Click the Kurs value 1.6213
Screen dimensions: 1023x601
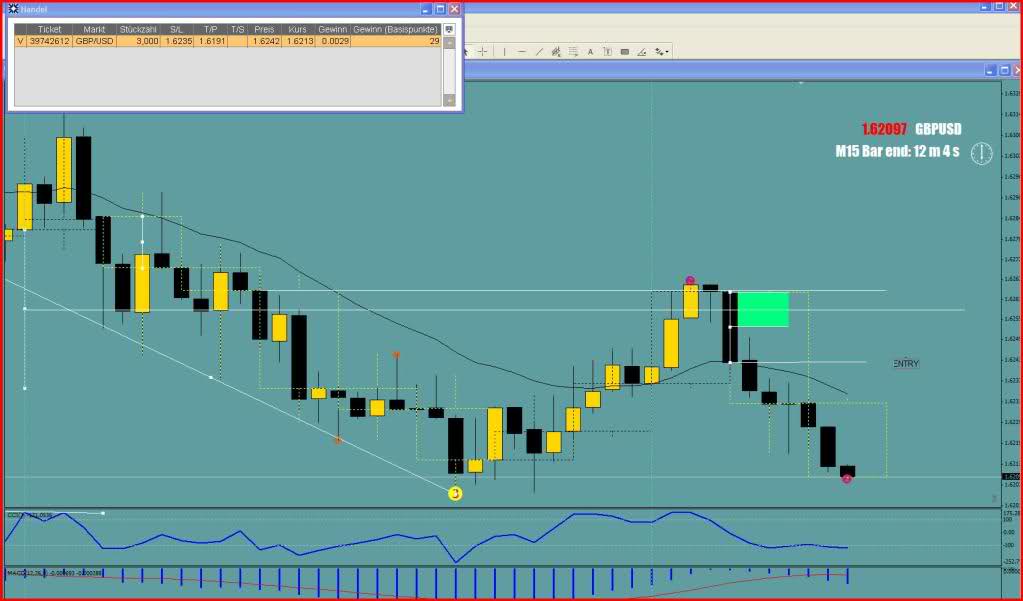coord(298,40)
